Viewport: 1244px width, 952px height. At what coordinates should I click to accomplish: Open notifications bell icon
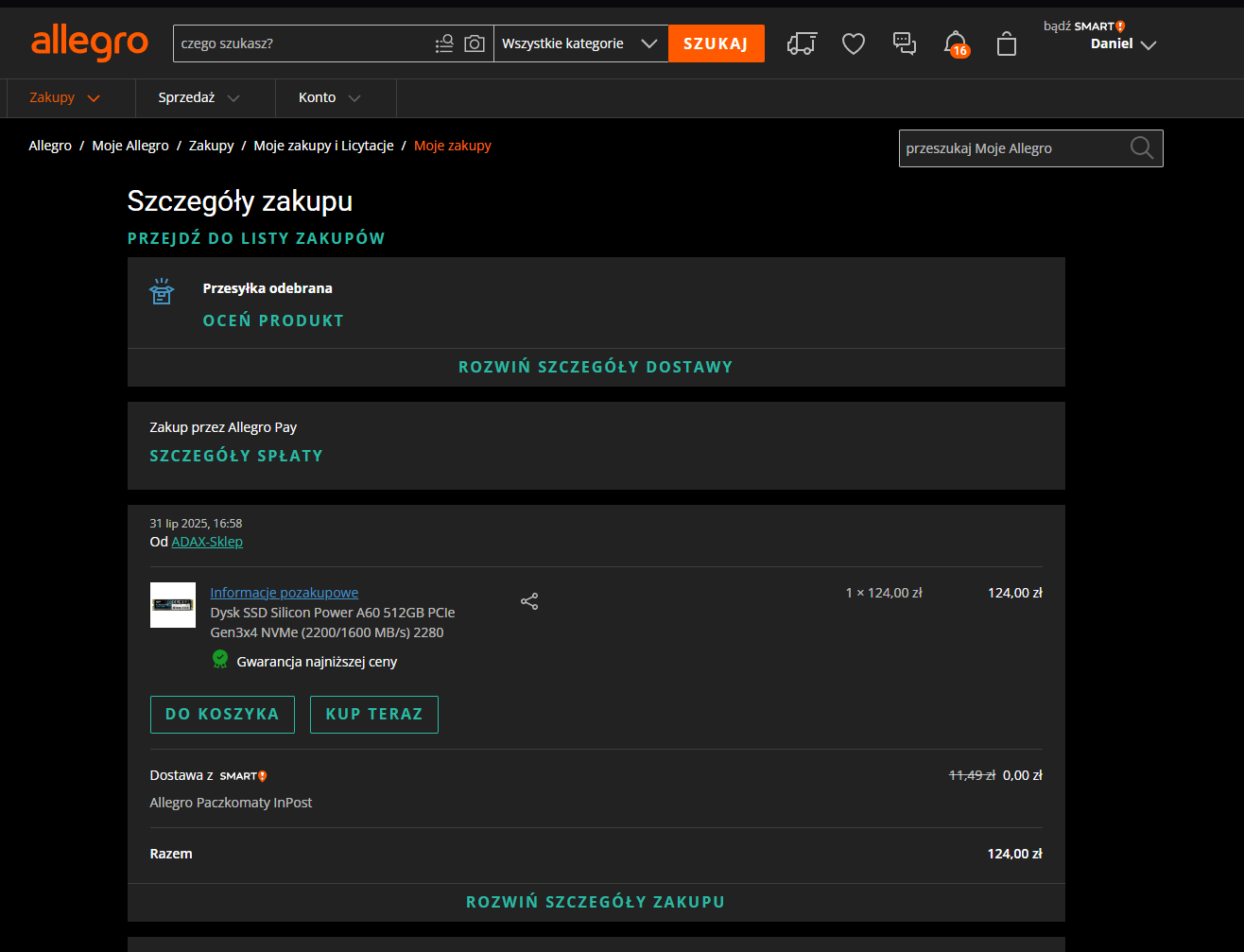(956, 43)
